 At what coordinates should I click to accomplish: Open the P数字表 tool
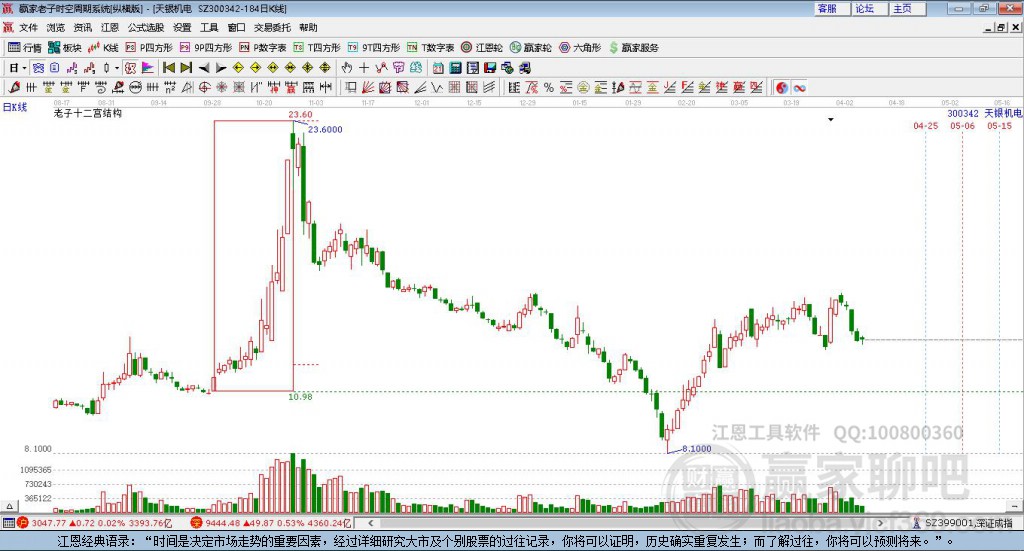point(263,48)
